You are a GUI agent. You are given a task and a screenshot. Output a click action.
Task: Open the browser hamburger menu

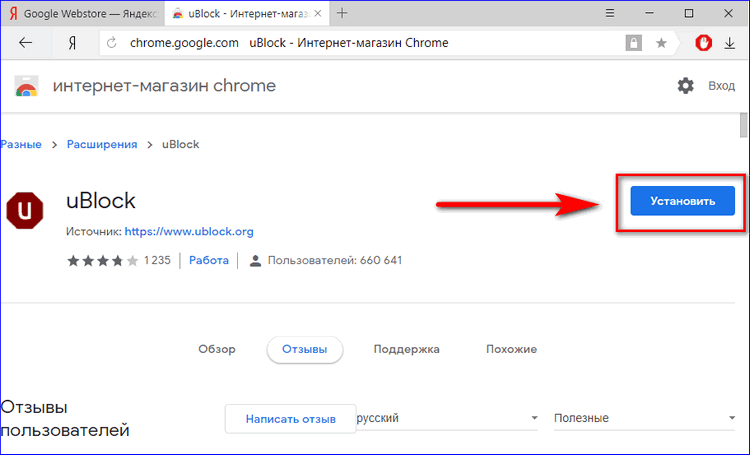pos(609,13)
